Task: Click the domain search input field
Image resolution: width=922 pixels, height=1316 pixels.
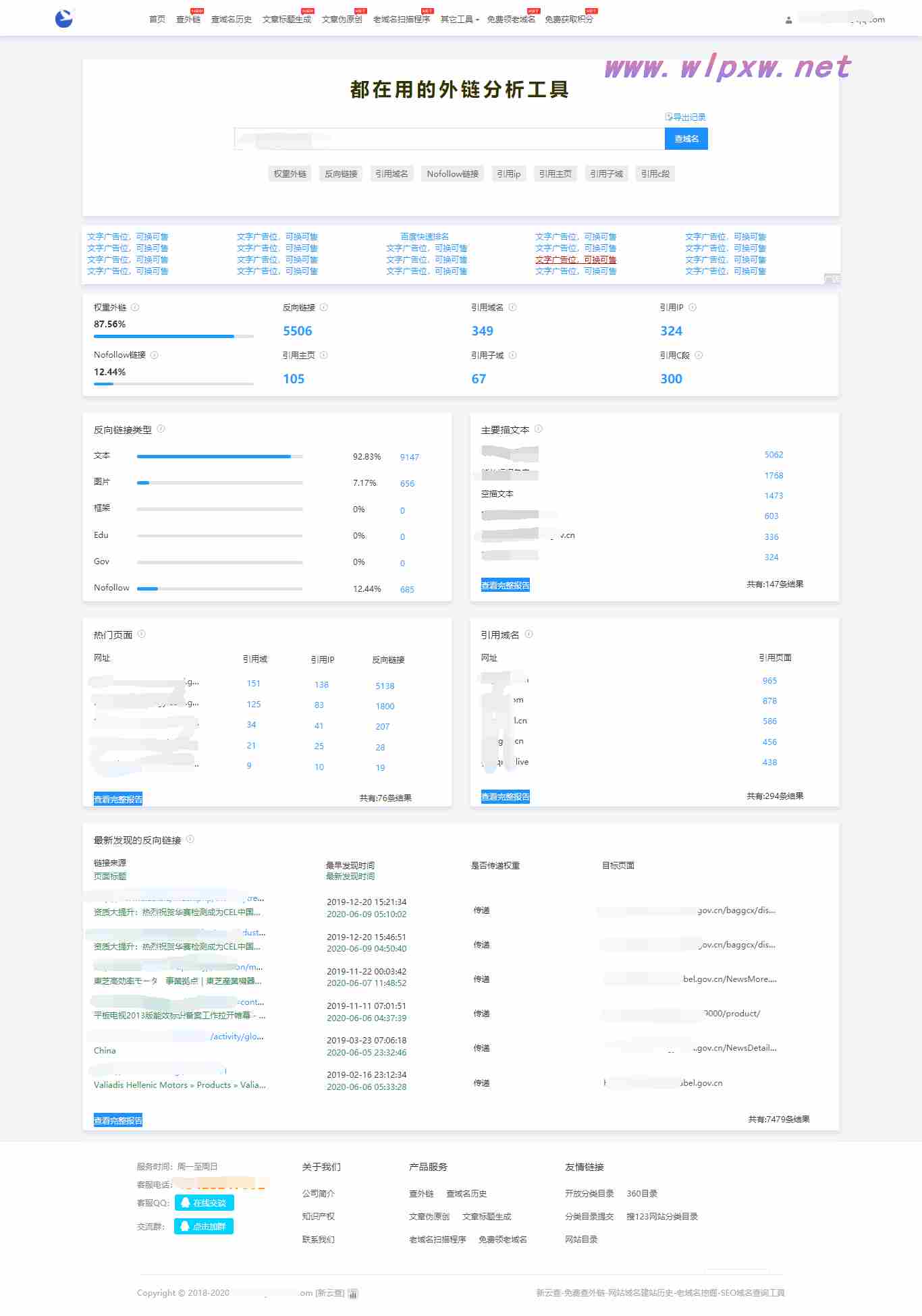Action: pos(450,139)
